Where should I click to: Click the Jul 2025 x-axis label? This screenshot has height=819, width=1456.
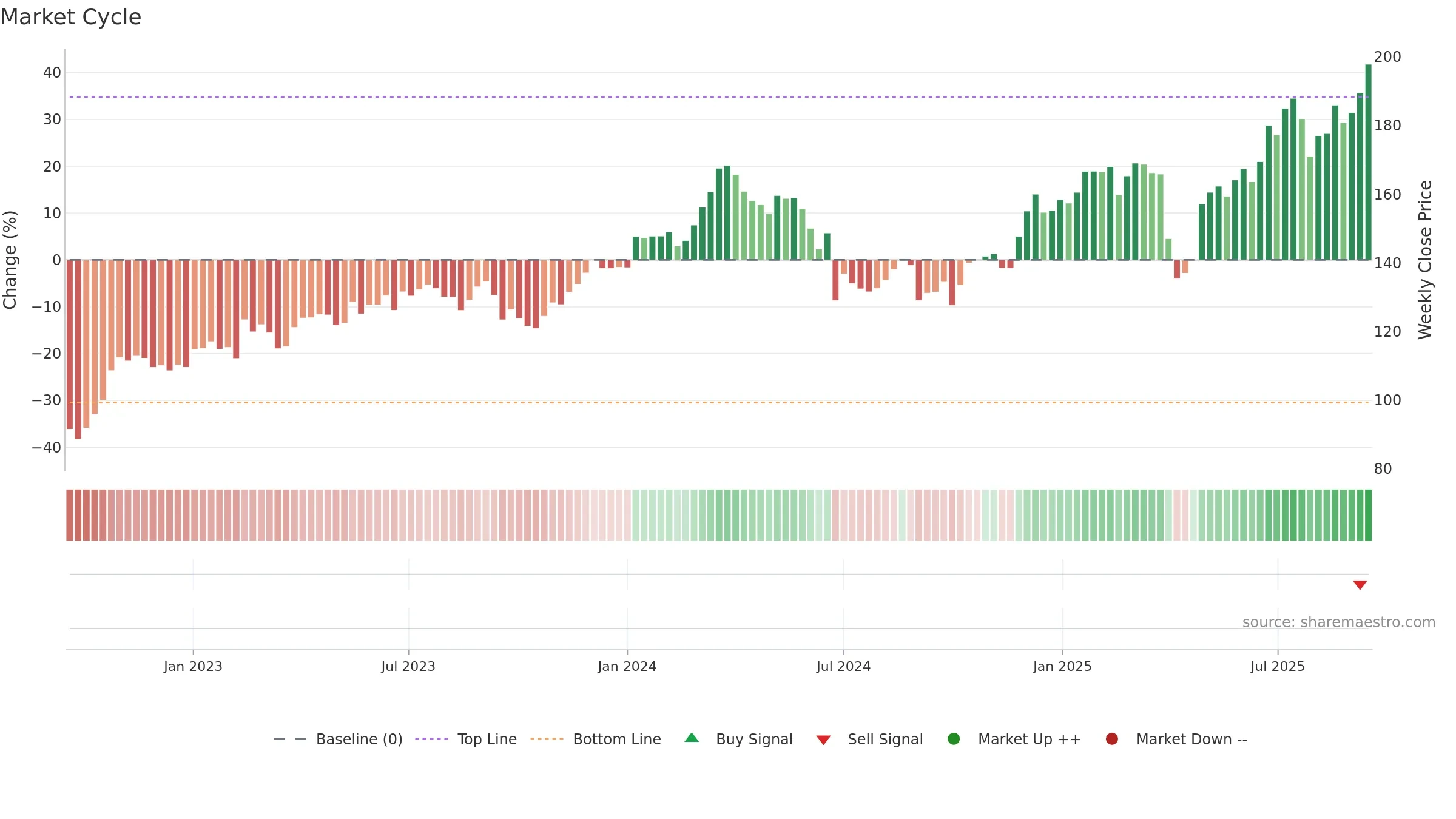[x=1278, y=666]
